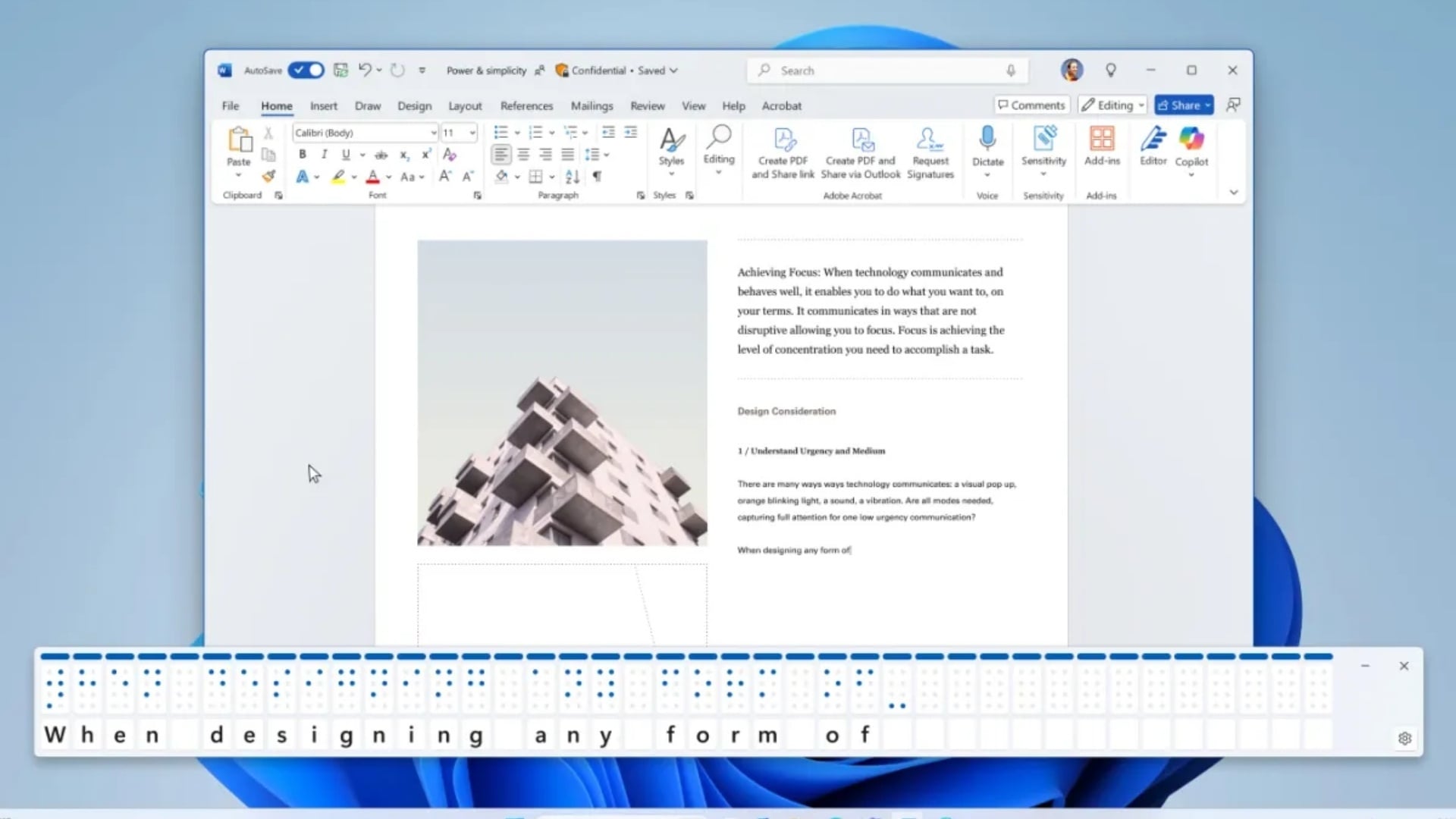This screenshot has height=819, width=1456.
Task: Apply the red font color
Action: [x=372, y=177]
